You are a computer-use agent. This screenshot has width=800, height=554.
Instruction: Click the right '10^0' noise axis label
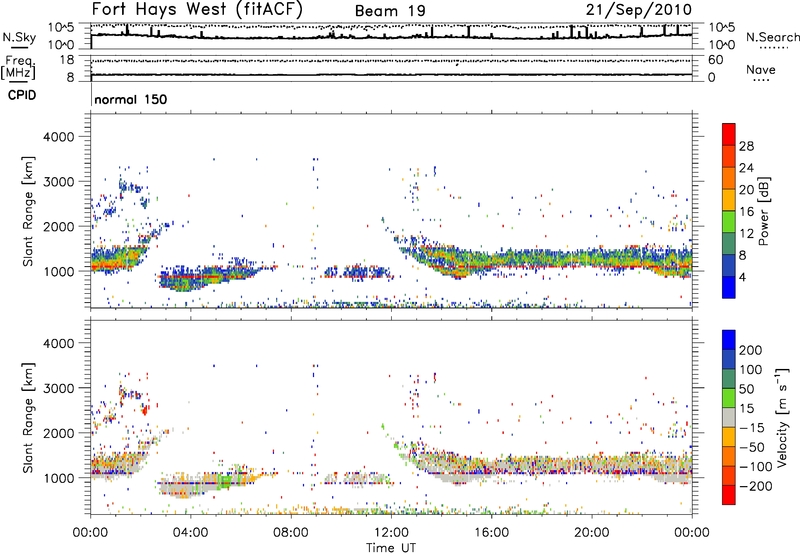coord(722,45)
